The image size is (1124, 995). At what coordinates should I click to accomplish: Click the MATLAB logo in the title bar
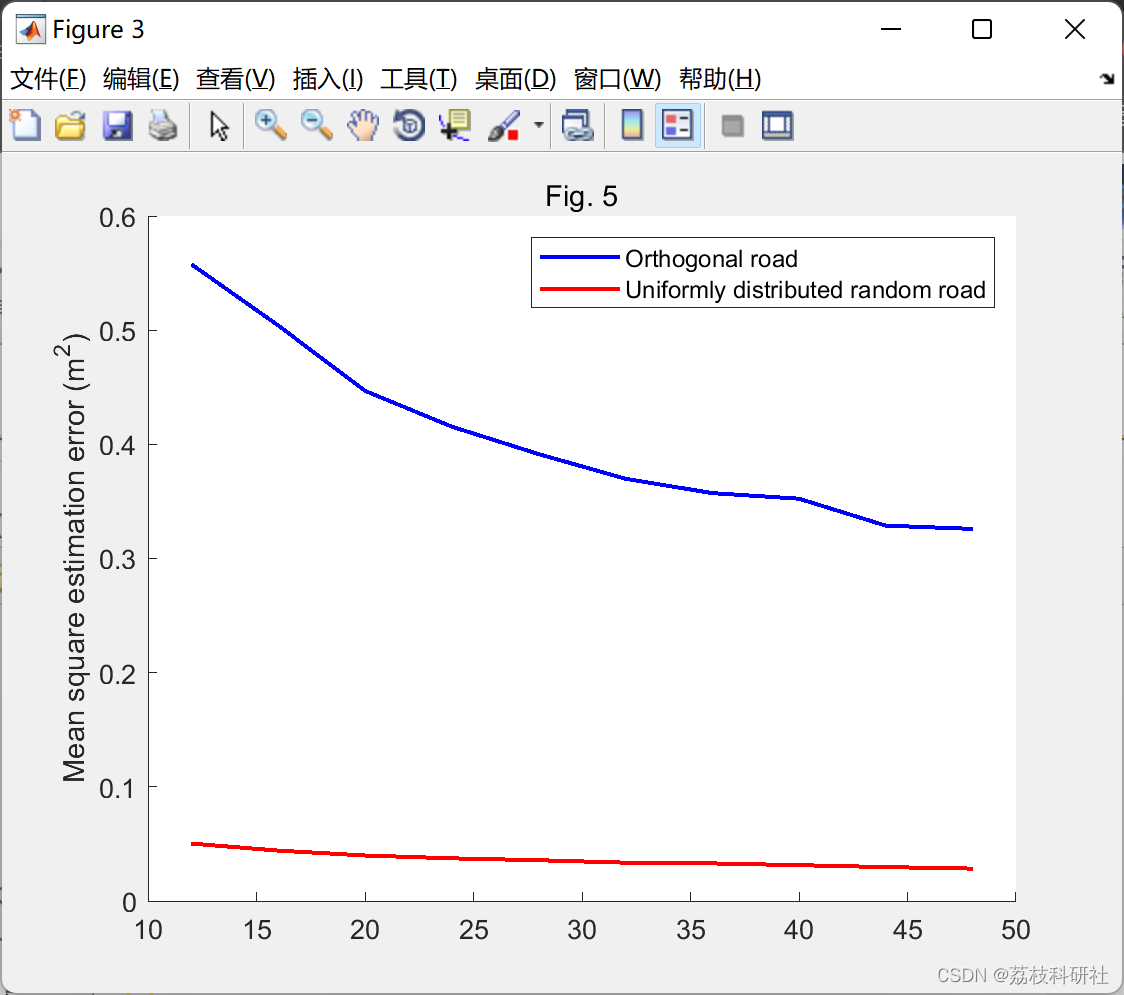(31, 29)
